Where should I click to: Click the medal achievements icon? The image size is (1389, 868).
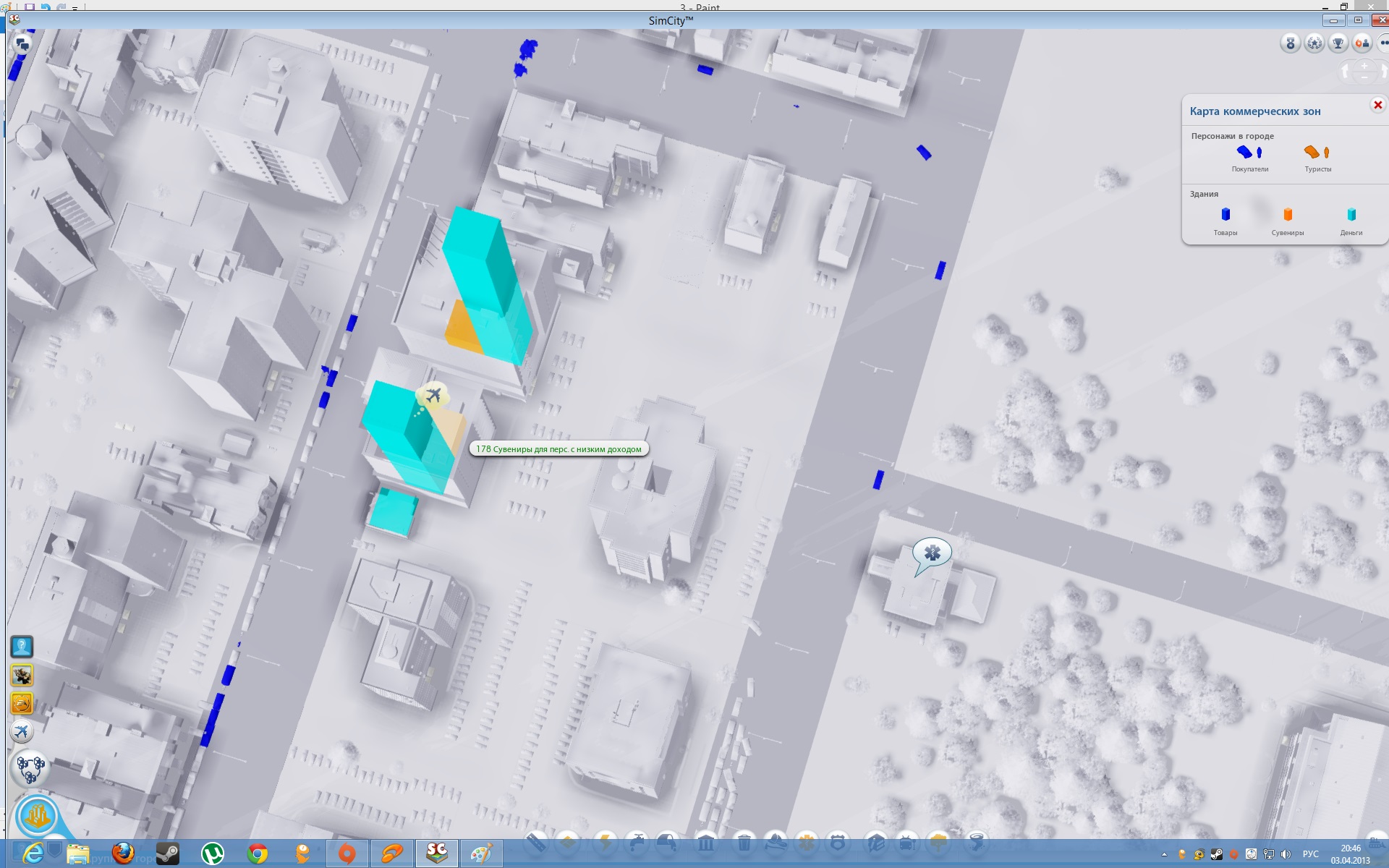(1291, 43)
